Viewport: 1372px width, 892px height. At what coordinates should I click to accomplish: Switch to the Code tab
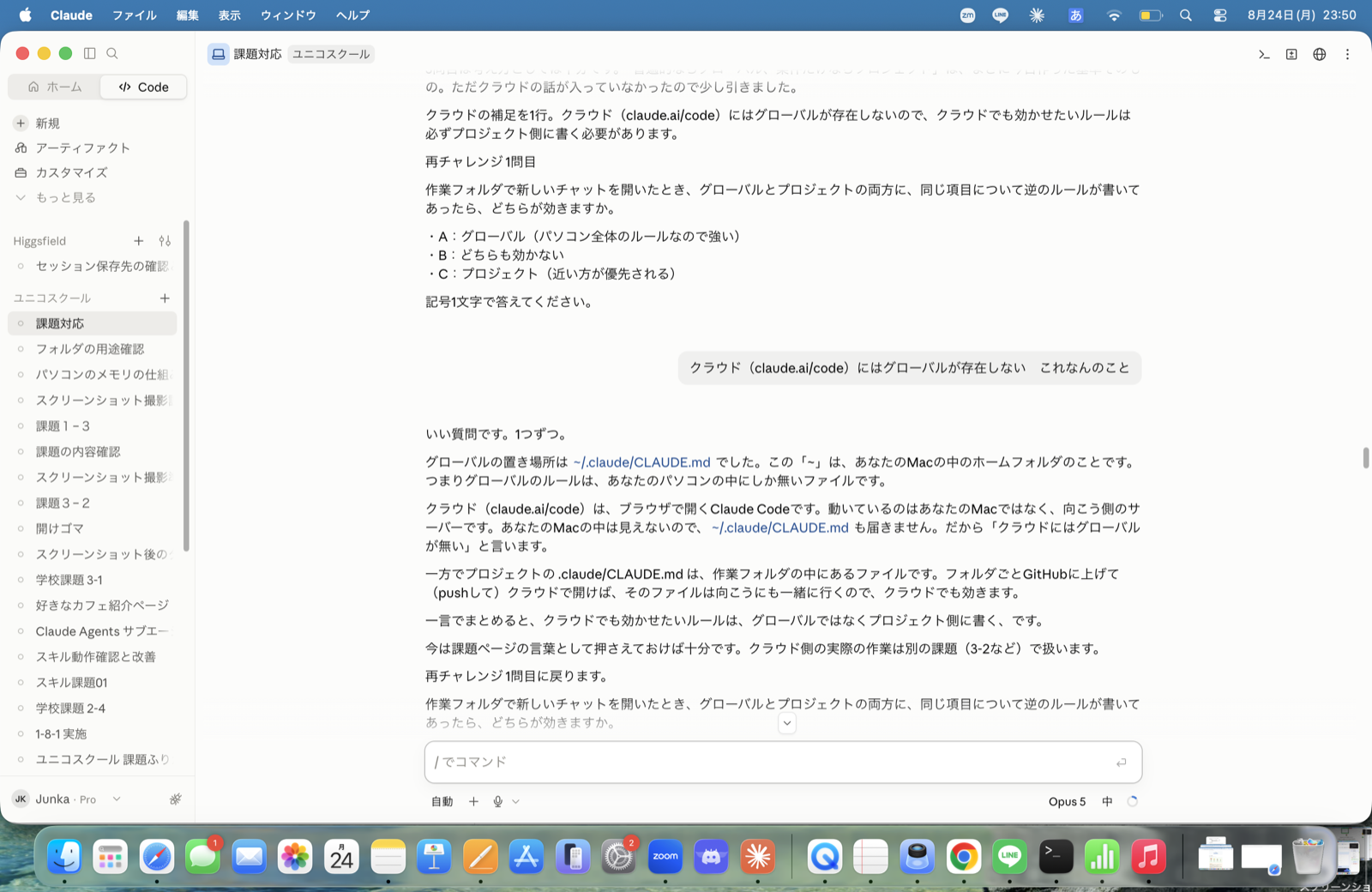(x=144, y=87)
